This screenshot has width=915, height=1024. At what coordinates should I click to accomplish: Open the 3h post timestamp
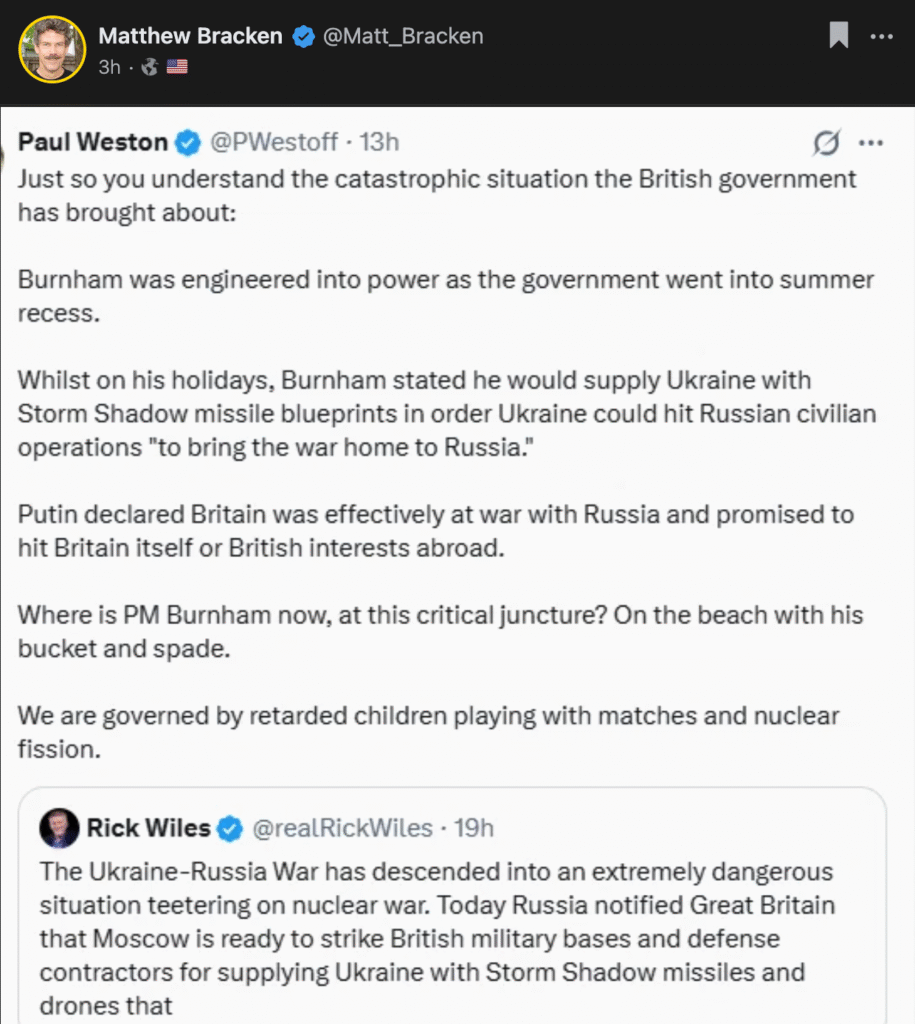[110, 67]
